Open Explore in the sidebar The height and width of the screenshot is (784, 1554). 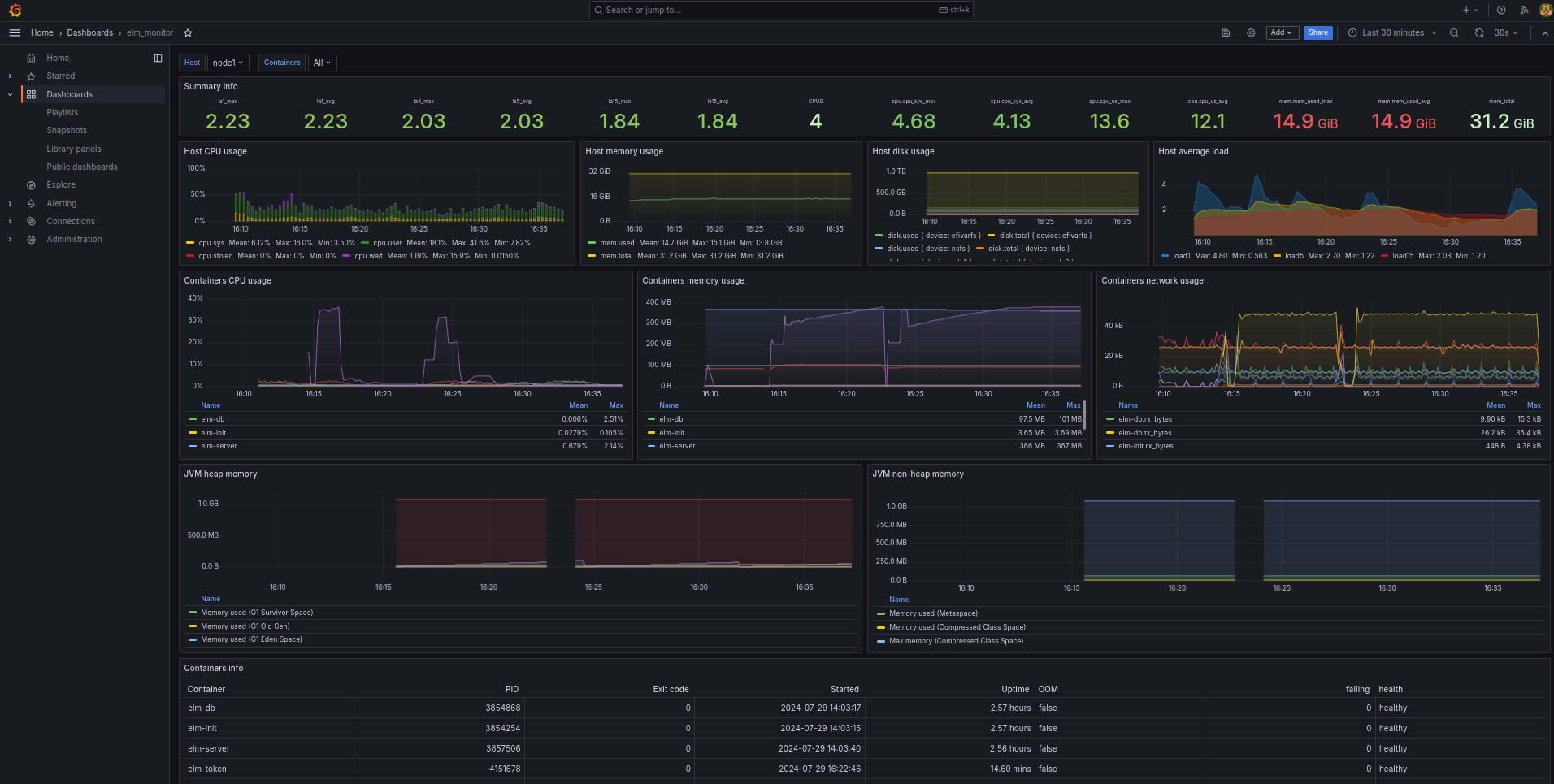click(61, 185)
